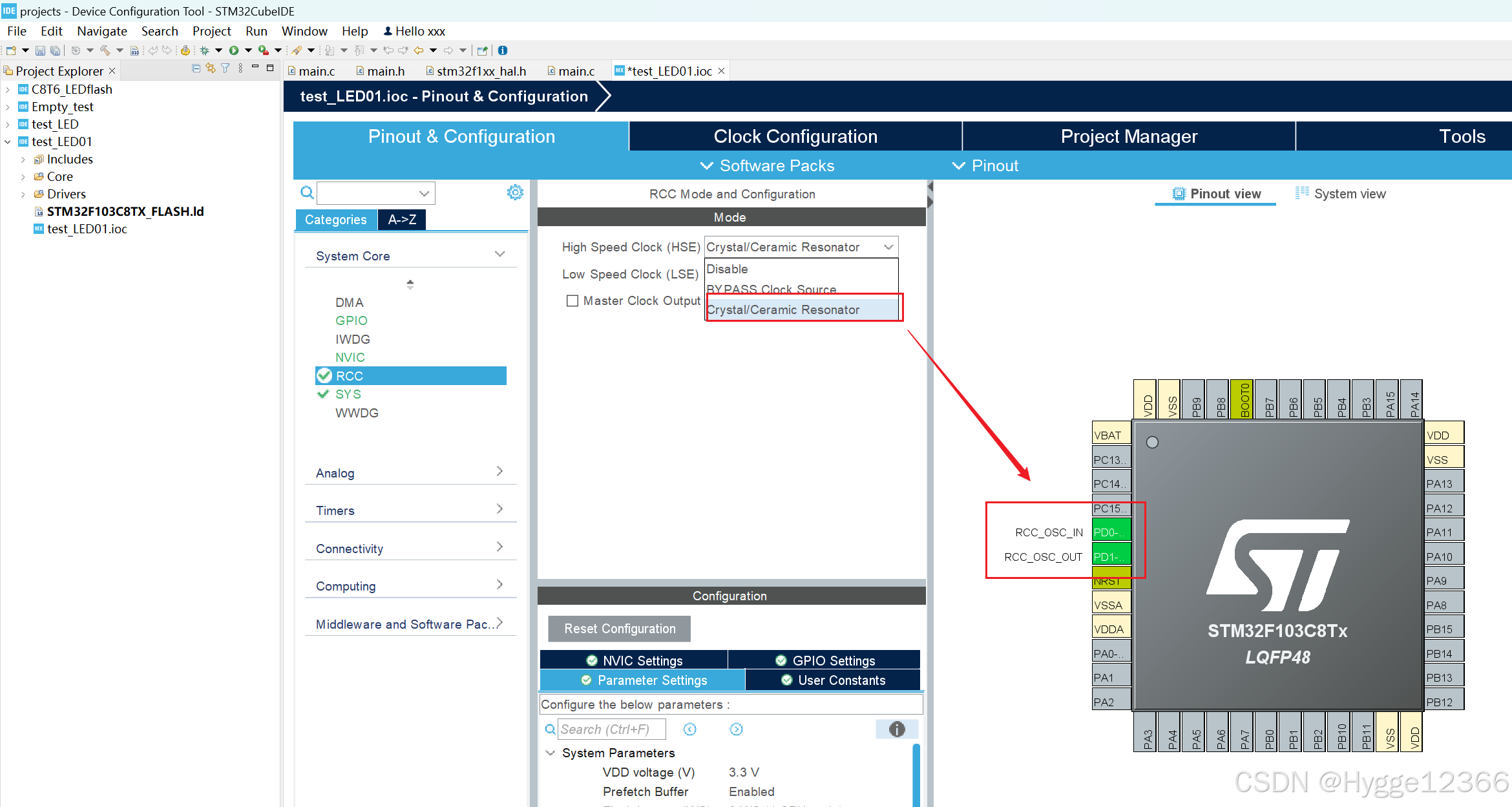The image size is (1512, 807).
Task: Switch category list to A->Z
Action: click(402, 220)
